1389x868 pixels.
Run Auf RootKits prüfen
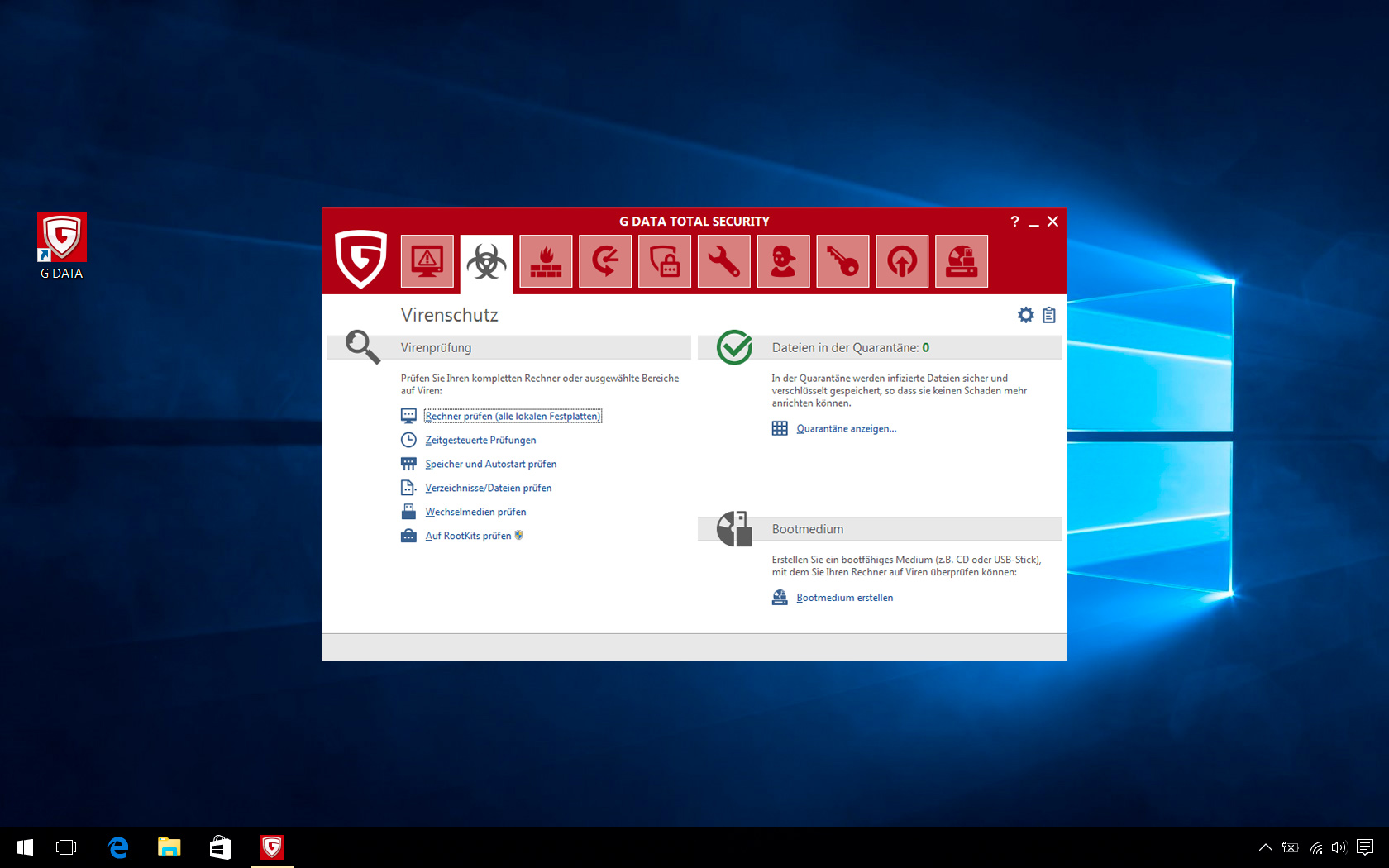468,536
